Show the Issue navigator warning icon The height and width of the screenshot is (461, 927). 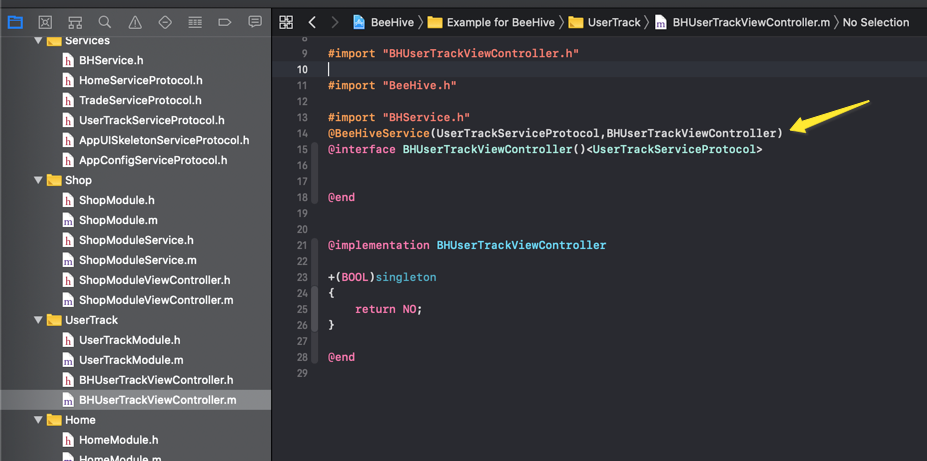135,22
